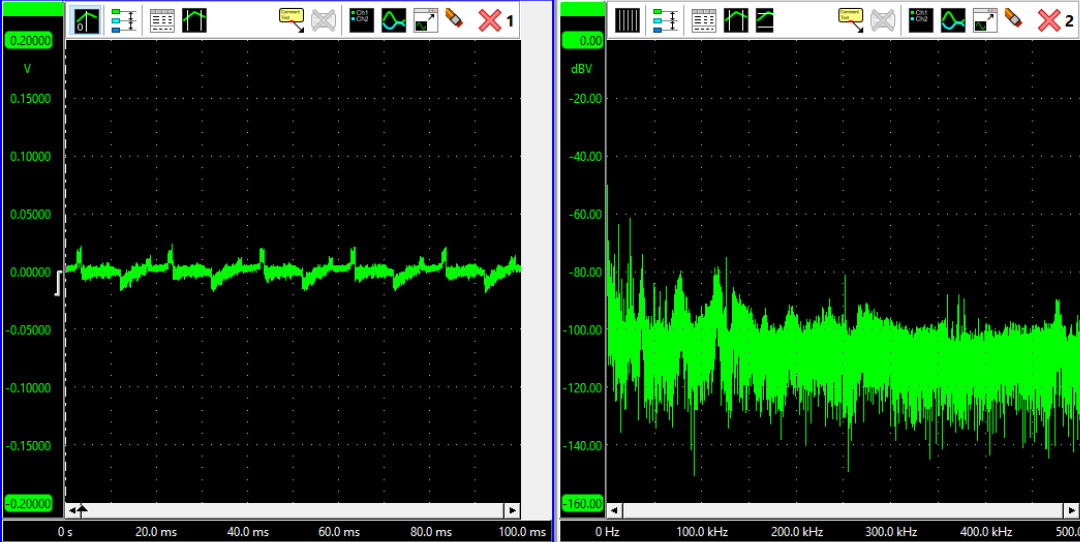This screenshot has height=542, width=1080.
Task: Click the 80.0 ms time axis label
Action: 430,532
